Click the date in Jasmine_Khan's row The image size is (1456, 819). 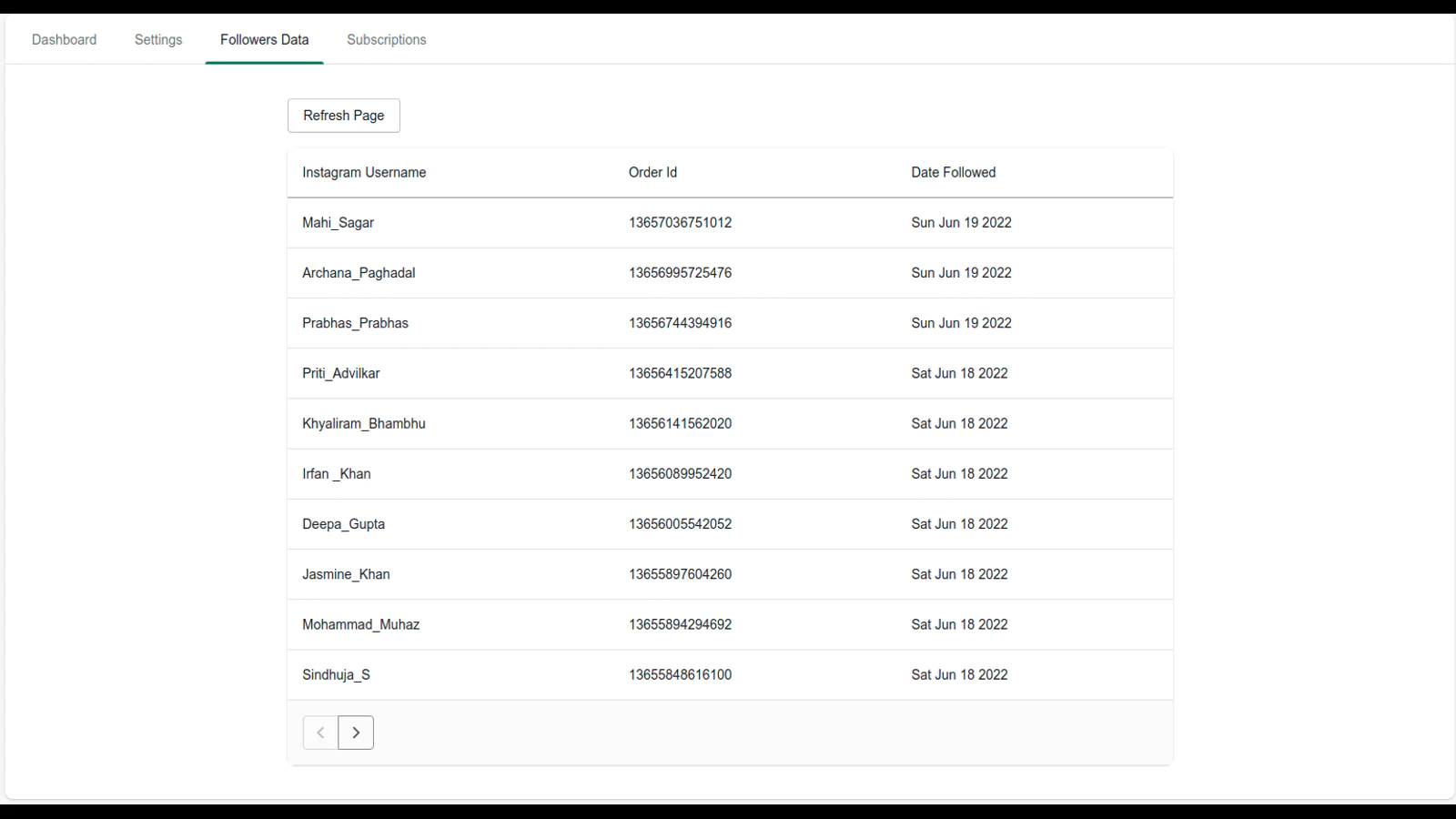click(959, 574)
